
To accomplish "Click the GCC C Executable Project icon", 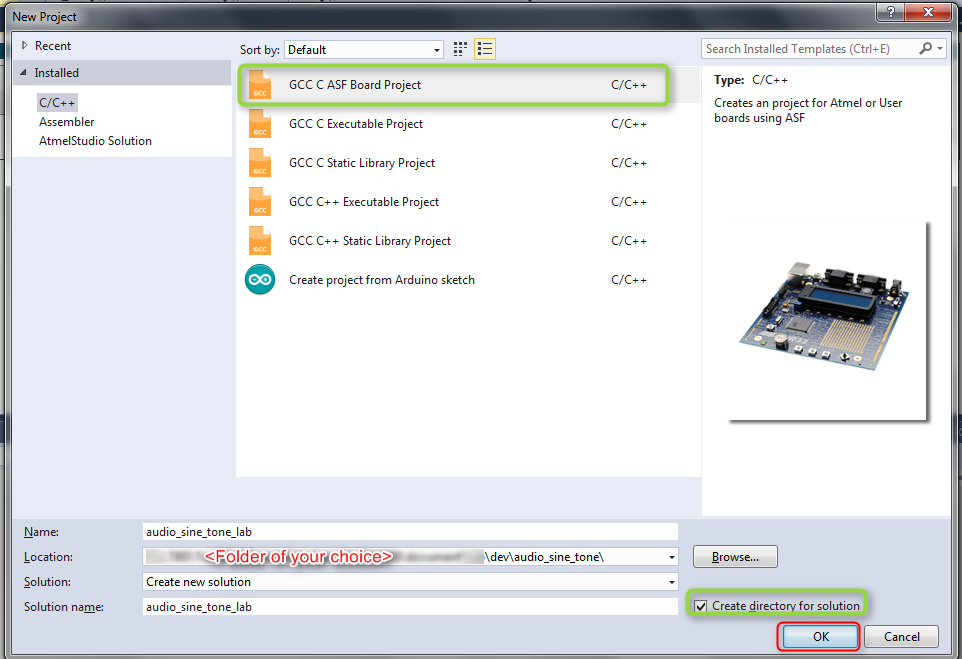I will (260, 124).
